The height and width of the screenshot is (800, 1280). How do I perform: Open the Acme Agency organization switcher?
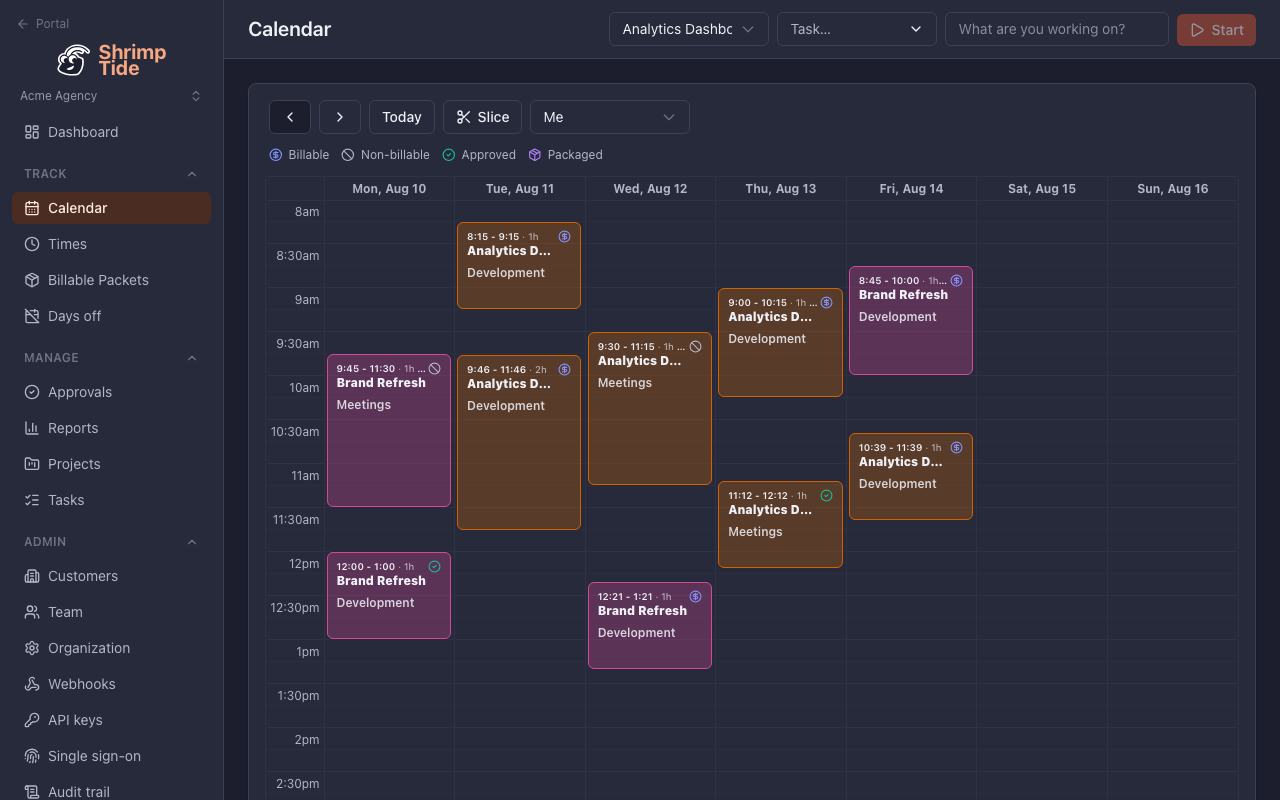(x=111, y=96)
